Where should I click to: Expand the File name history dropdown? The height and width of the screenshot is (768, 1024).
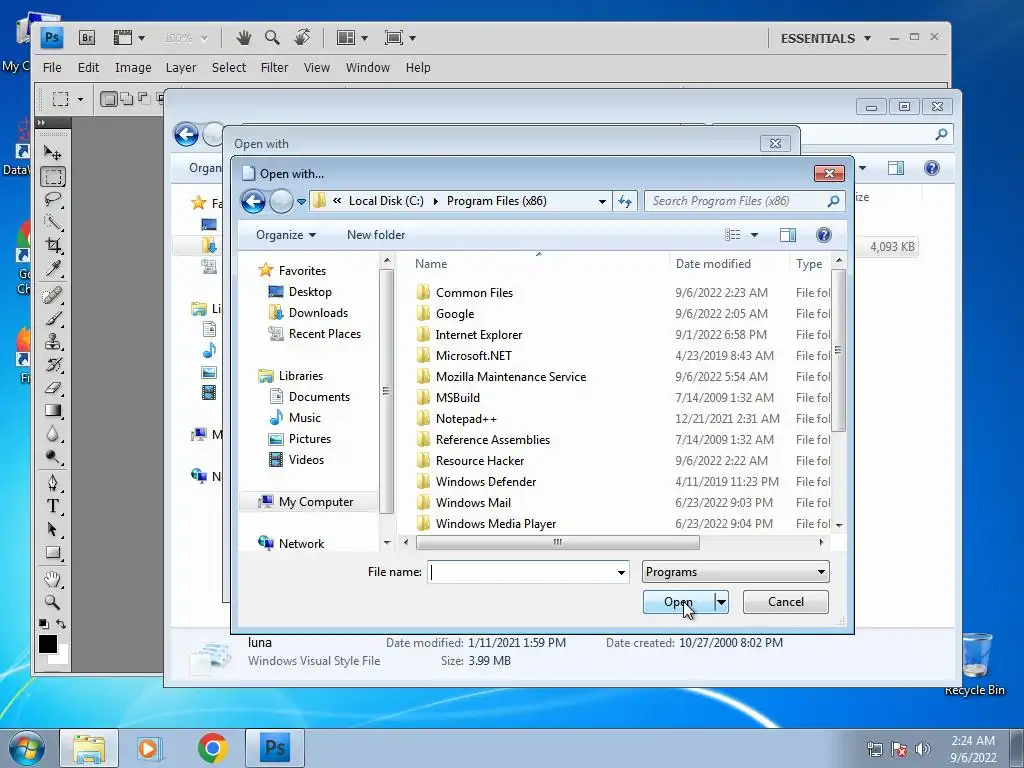pyautogui.click(x=621, y=573)
